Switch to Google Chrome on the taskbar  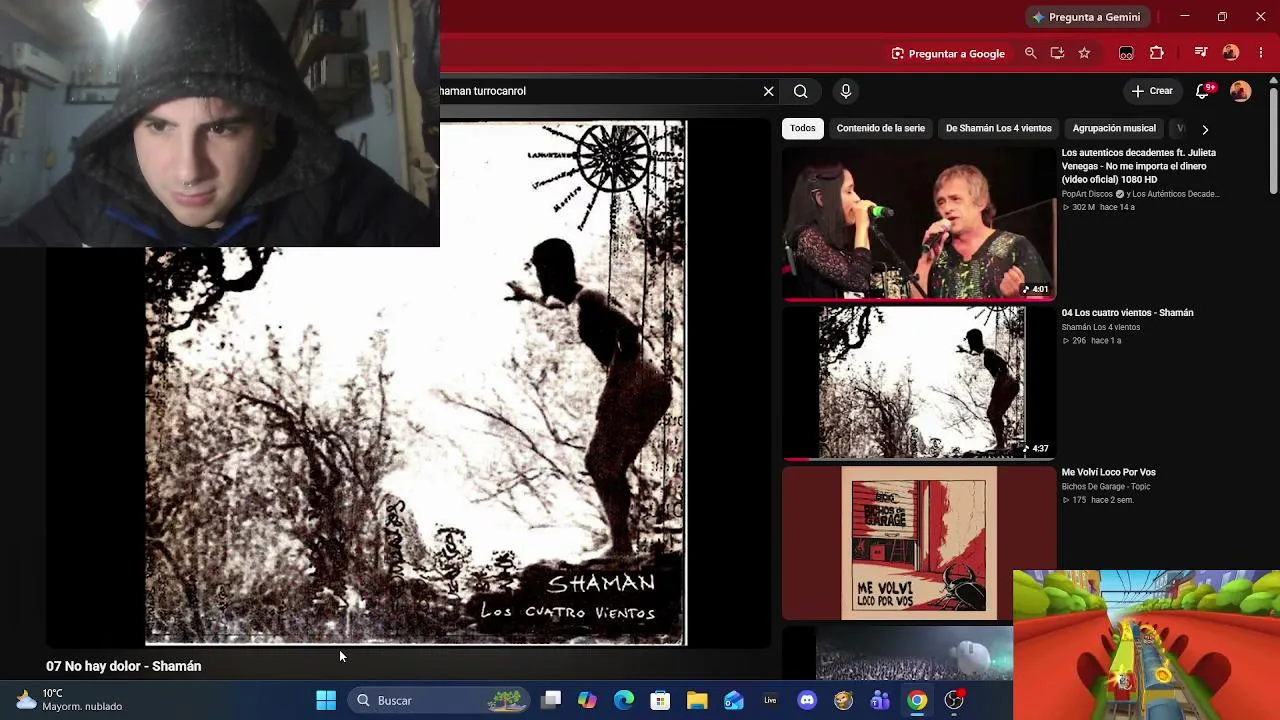coord(917,700)
